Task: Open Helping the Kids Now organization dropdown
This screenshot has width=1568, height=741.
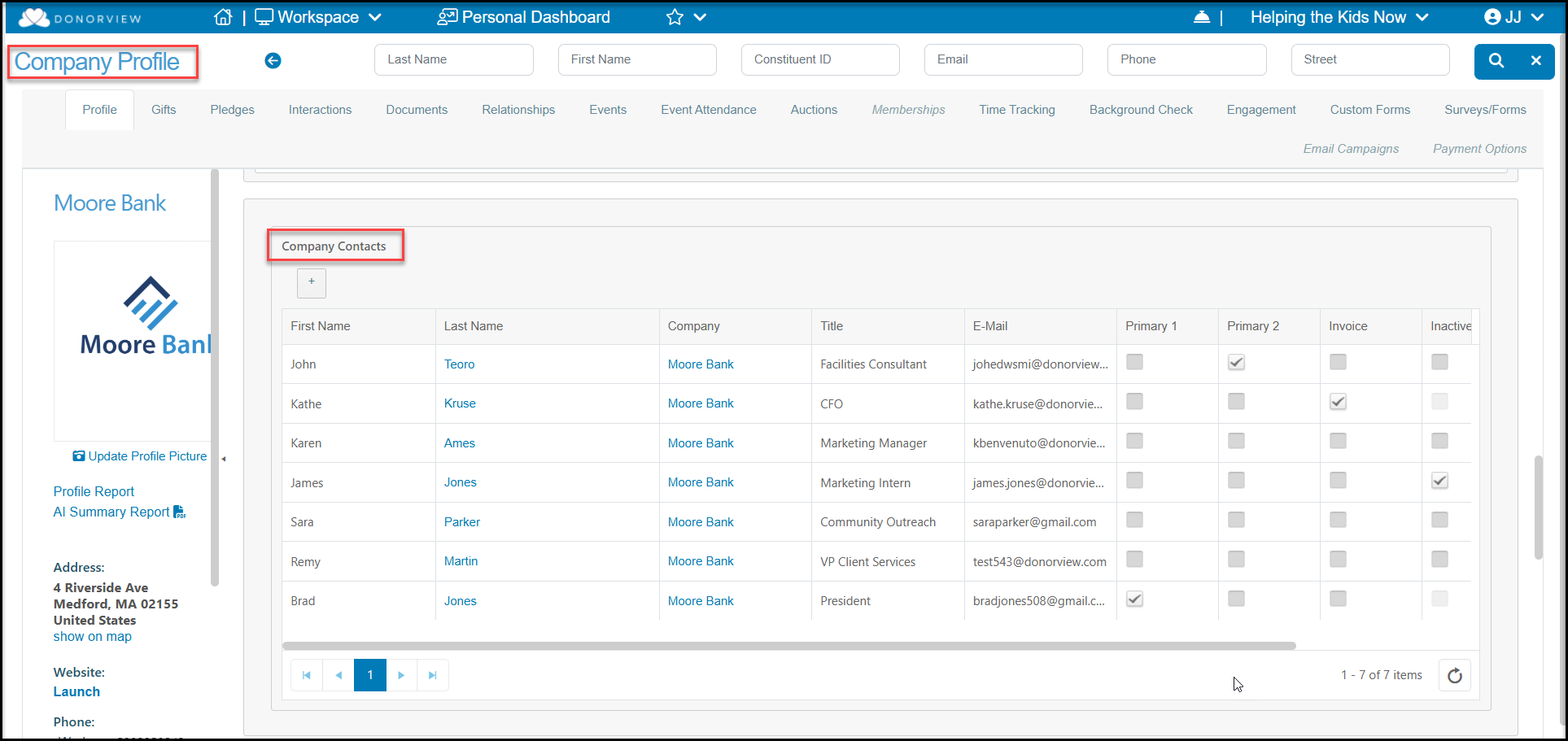Action: (1339, 17)
